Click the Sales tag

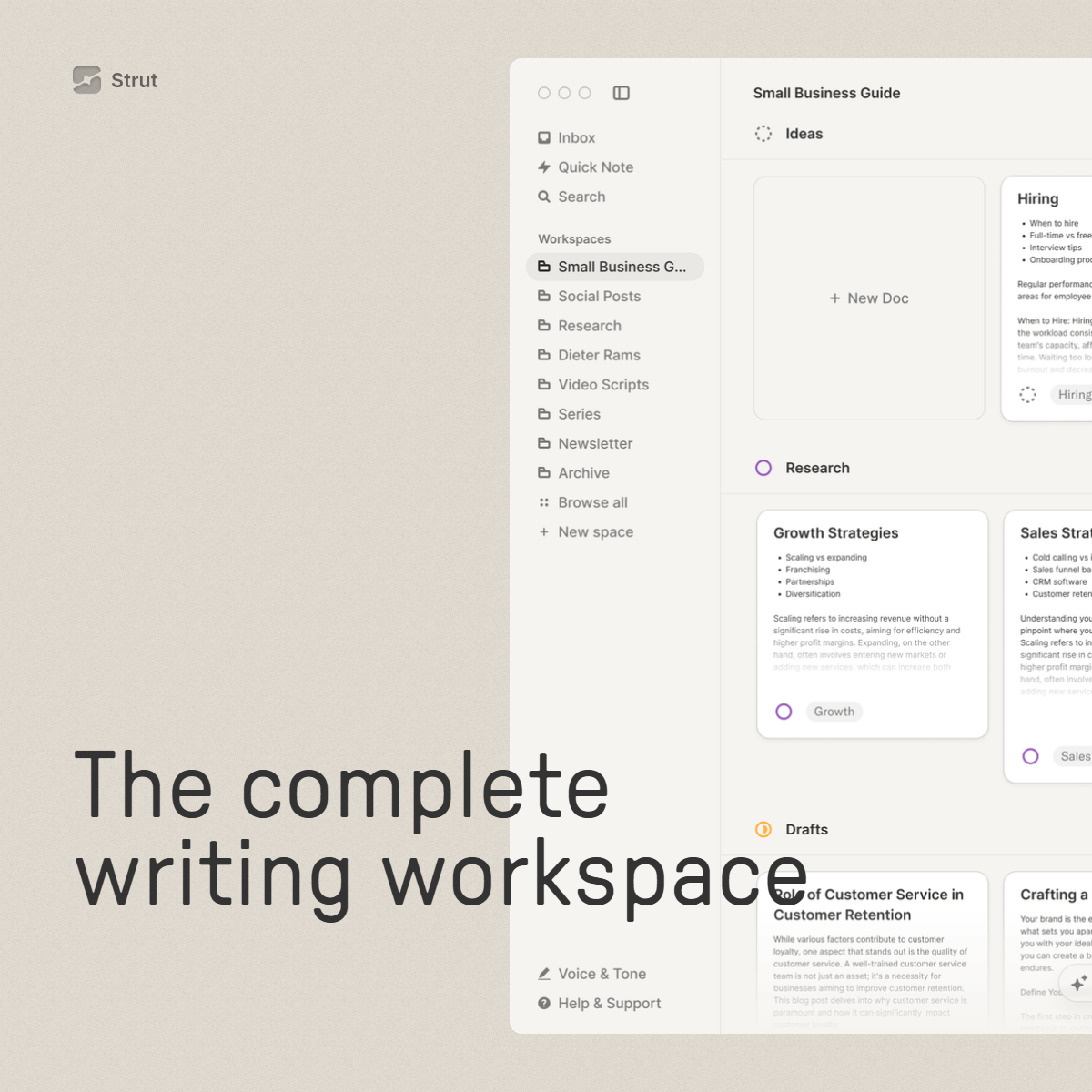pos(1073,756)
